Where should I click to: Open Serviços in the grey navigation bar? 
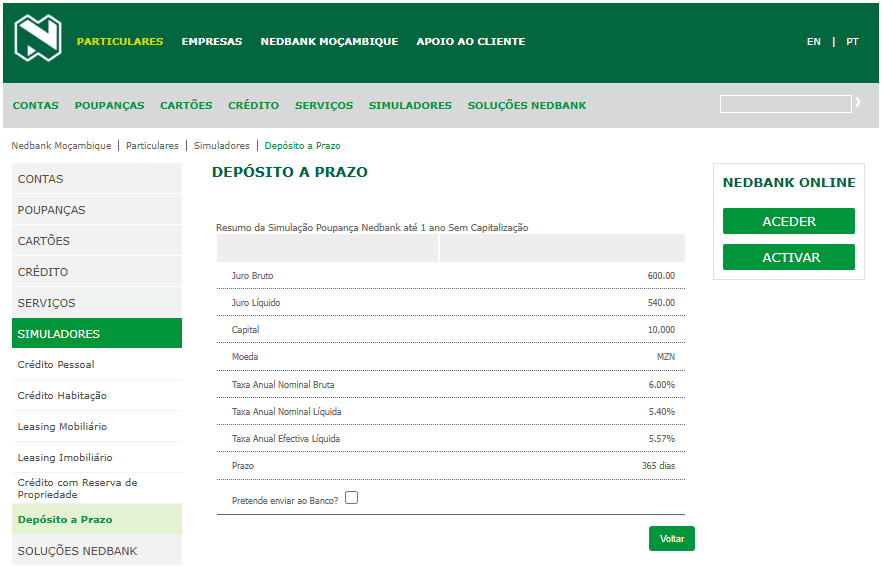(x=324, y=105)
